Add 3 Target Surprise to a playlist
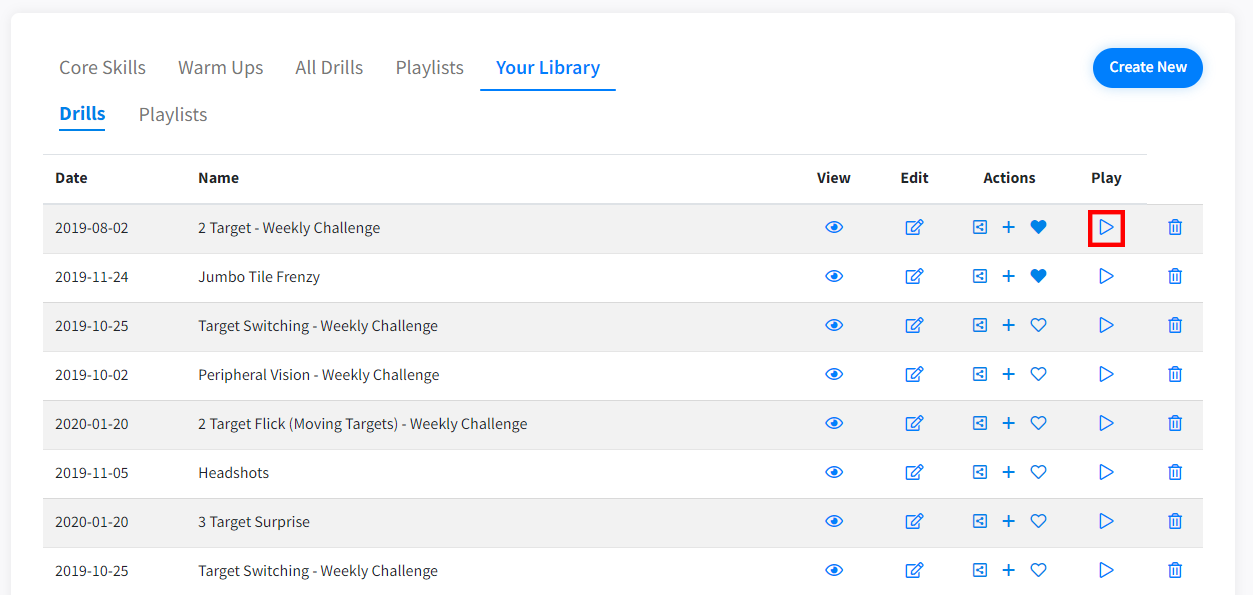Screen dimensions: 1253x595 click(1009, 522)
